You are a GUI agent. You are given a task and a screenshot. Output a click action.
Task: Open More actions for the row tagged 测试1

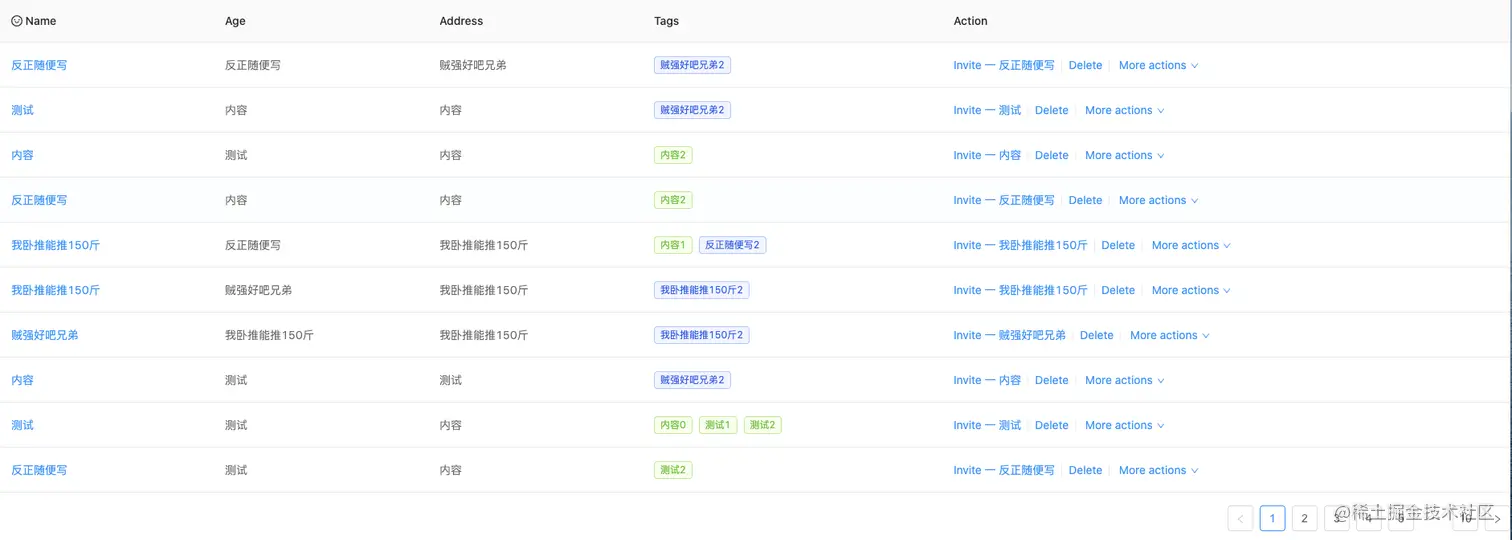[1124, 425]
